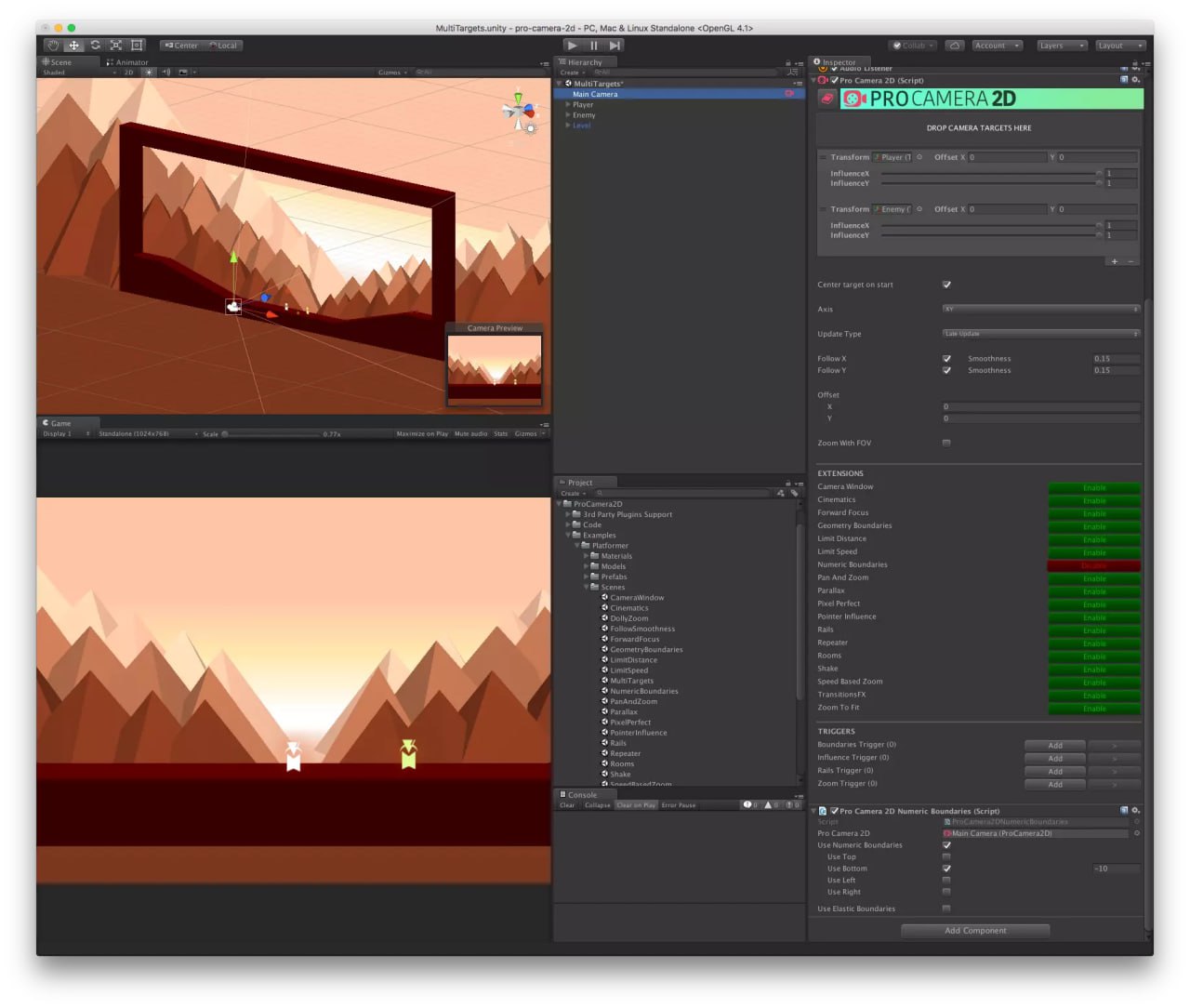The width and height of the screenshot is (1190, 1008).
Task: Switch to the Animator tab
Action: 127,62
